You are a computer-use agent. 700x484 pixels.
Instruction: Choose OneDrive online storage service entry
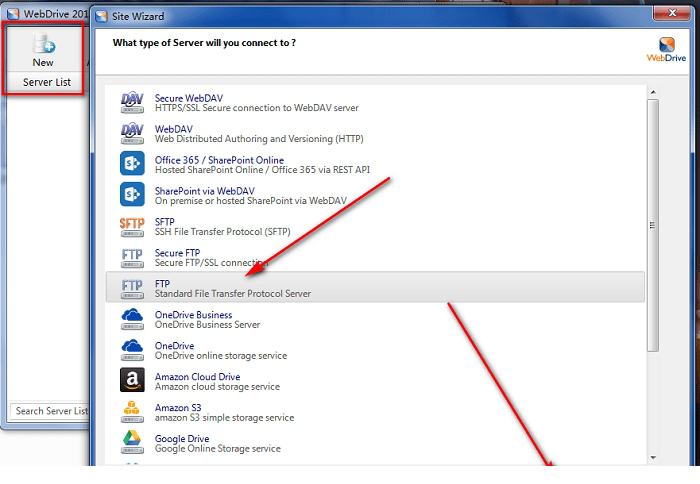point(220,350)
